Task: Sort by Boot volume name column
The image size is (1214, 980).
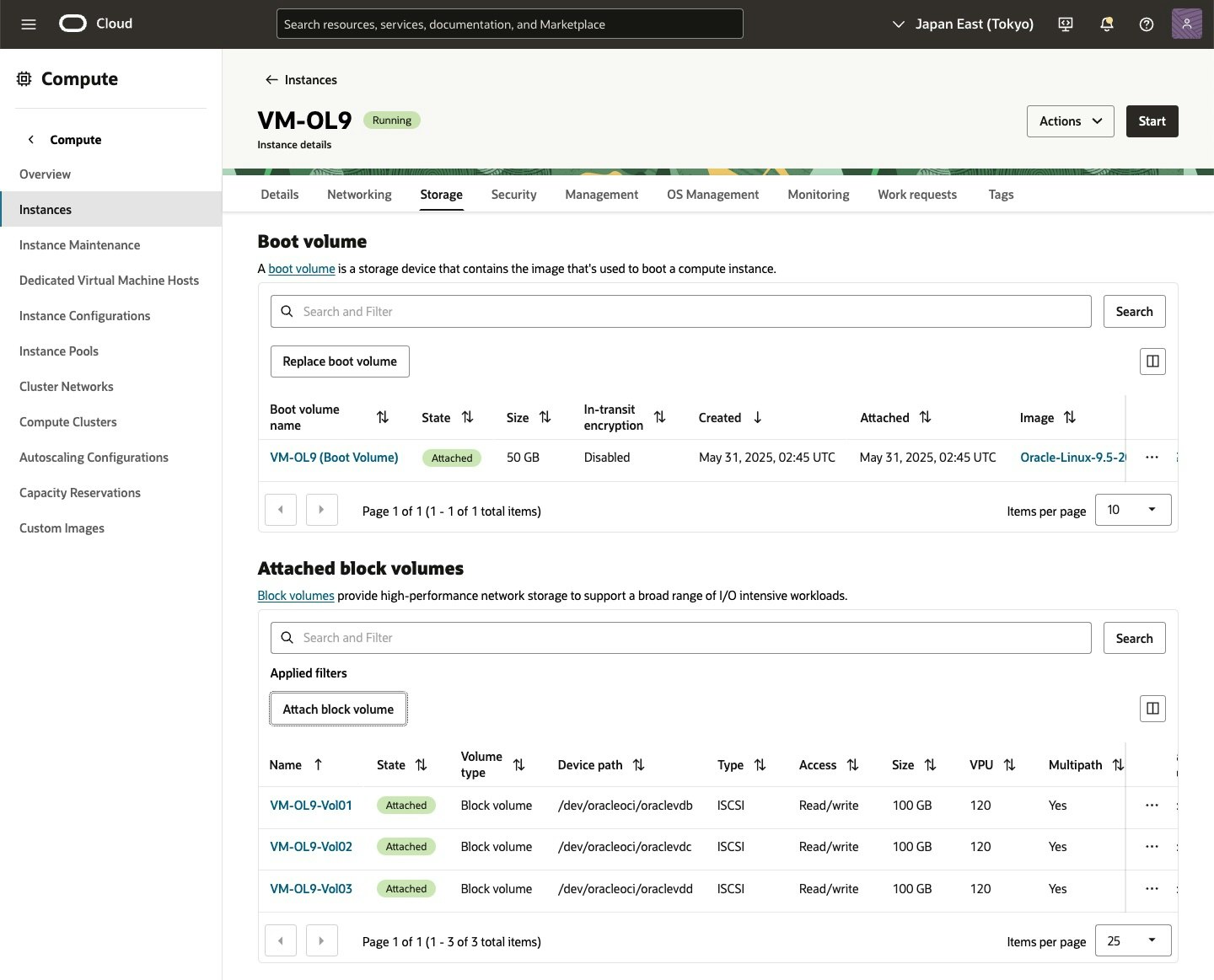Action: tap(383, 417)
